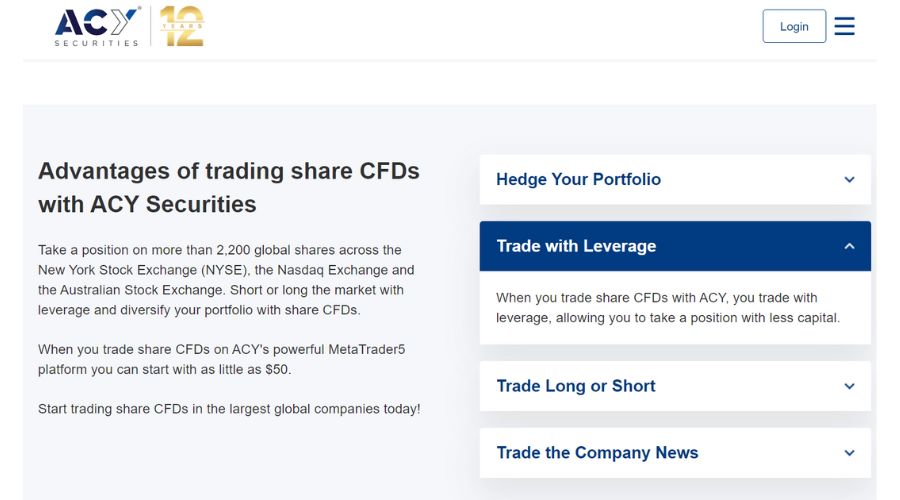Image resolution: width=900 pixels, height=500 pixels.
Task: Click the Start trading share CFDs sentence
Action: tap(229, 409)
